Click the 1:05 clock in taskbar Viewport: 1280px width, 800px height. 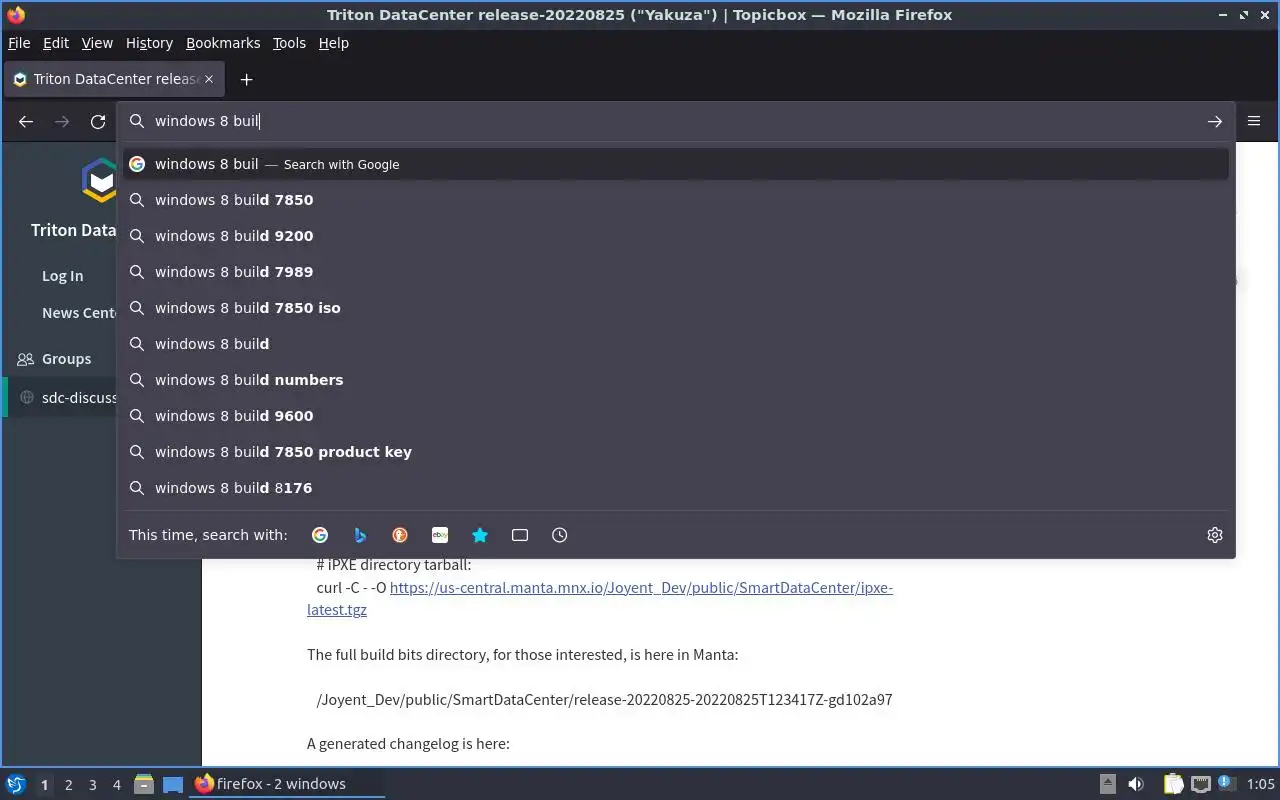coord(1261,784)
